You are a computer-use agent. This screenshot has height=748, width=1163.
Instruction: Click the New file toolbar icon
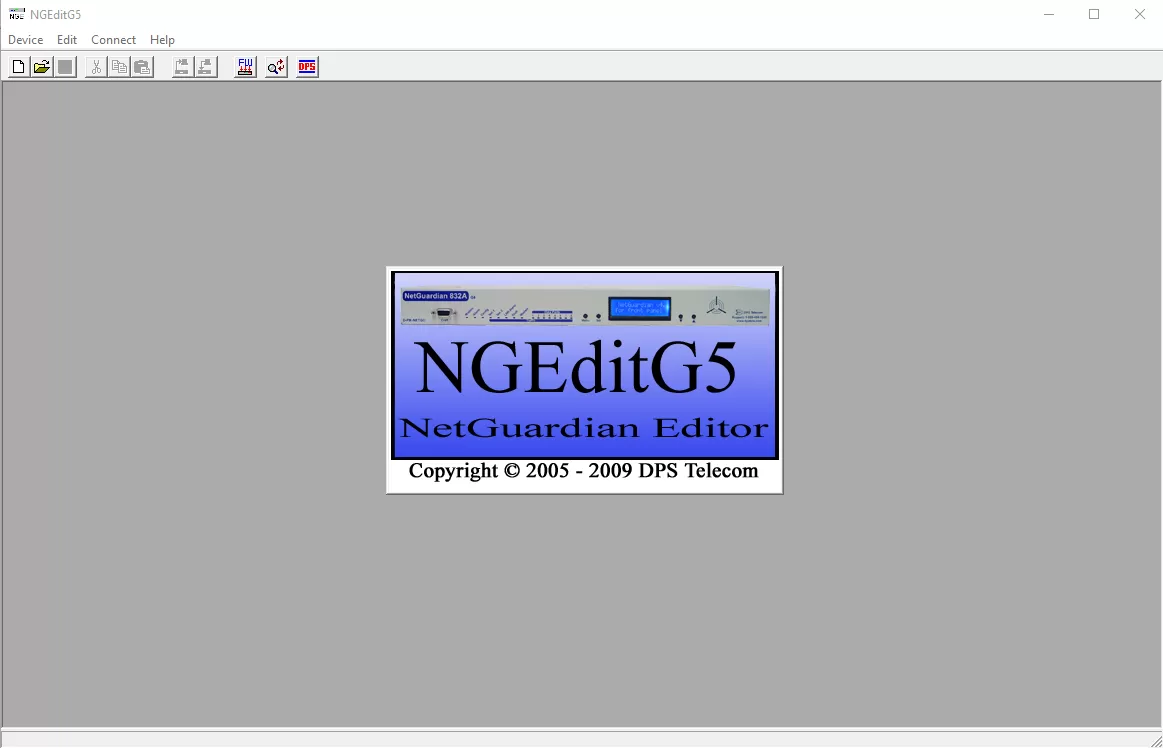(18, 67)
